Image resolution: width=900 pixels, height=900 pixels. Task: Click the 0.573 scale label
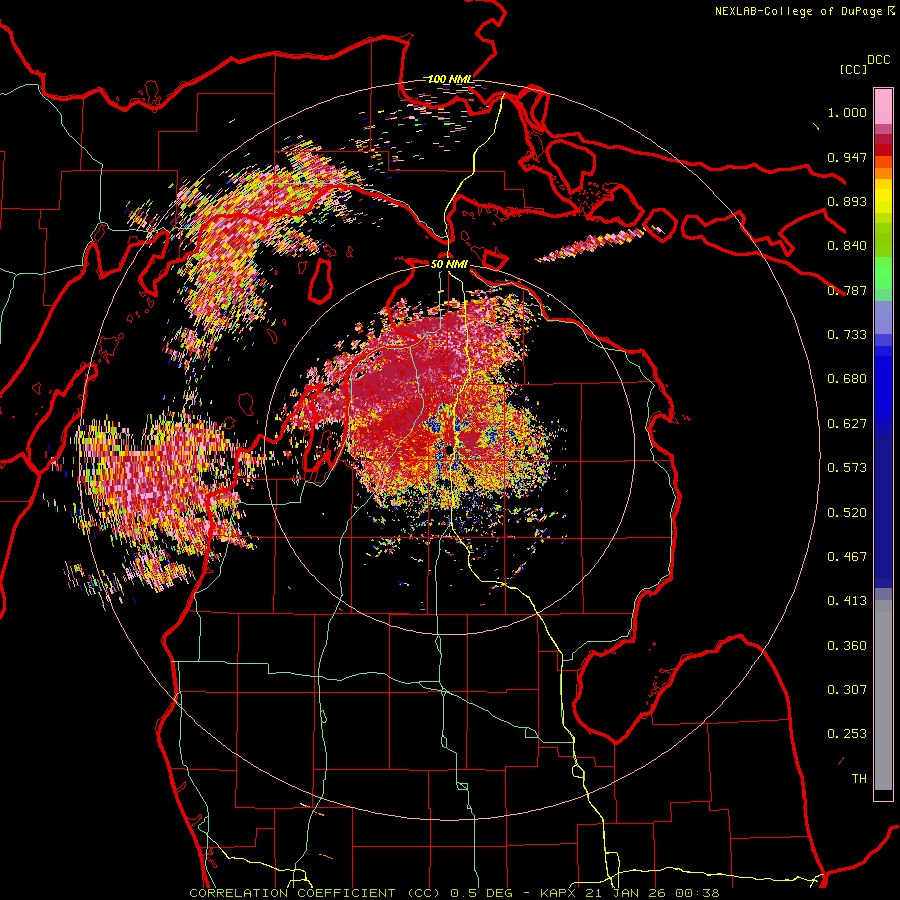pyautogui.click(x=847, y=468)
